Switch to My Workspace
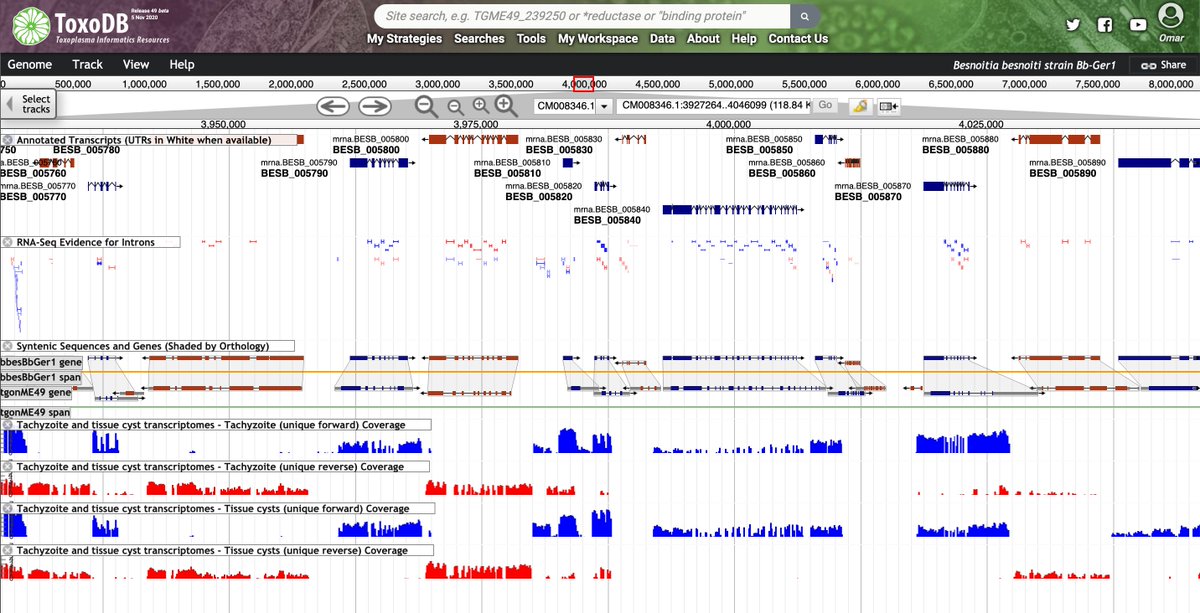The width and height of the screenshot is (1200, 613). (x=597, y=38)
